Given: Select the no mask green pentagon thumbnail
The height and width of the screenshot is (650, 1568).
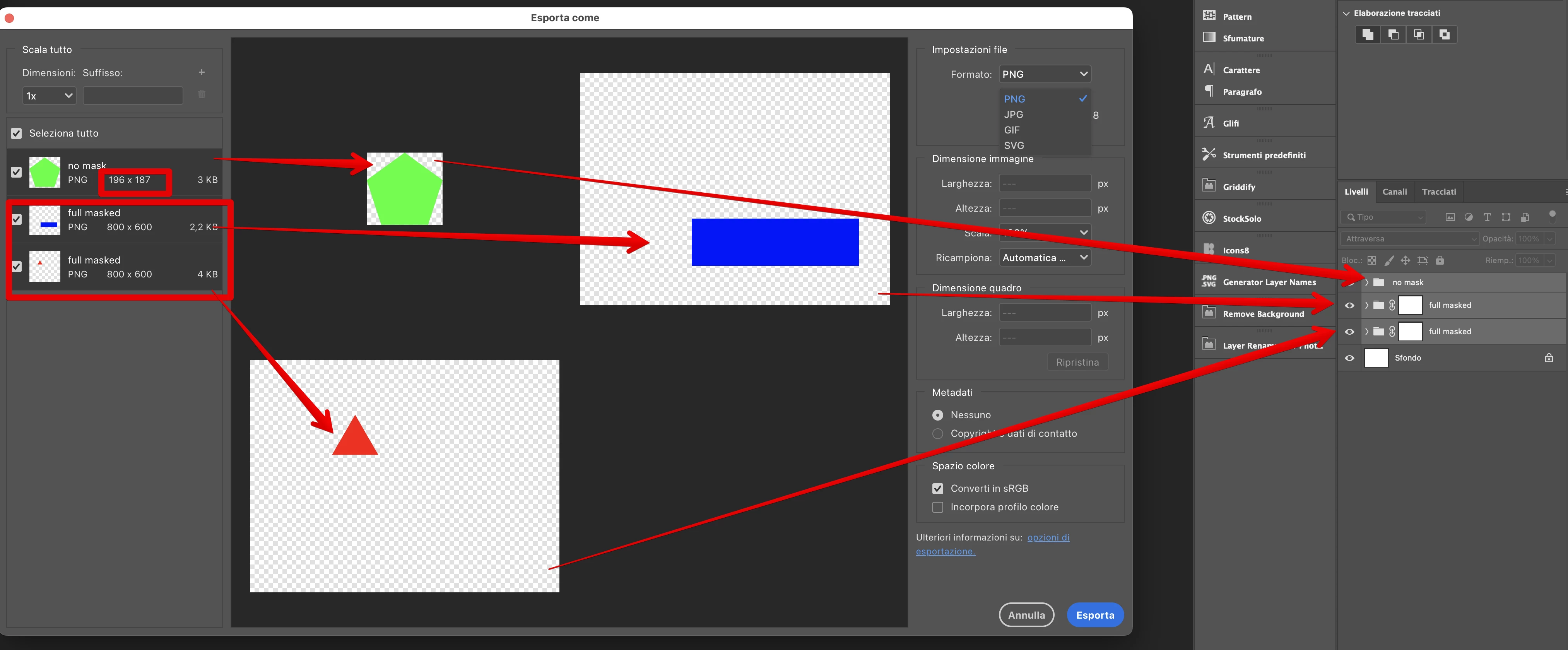Looking at the screenshot, I should click(44, 172).
